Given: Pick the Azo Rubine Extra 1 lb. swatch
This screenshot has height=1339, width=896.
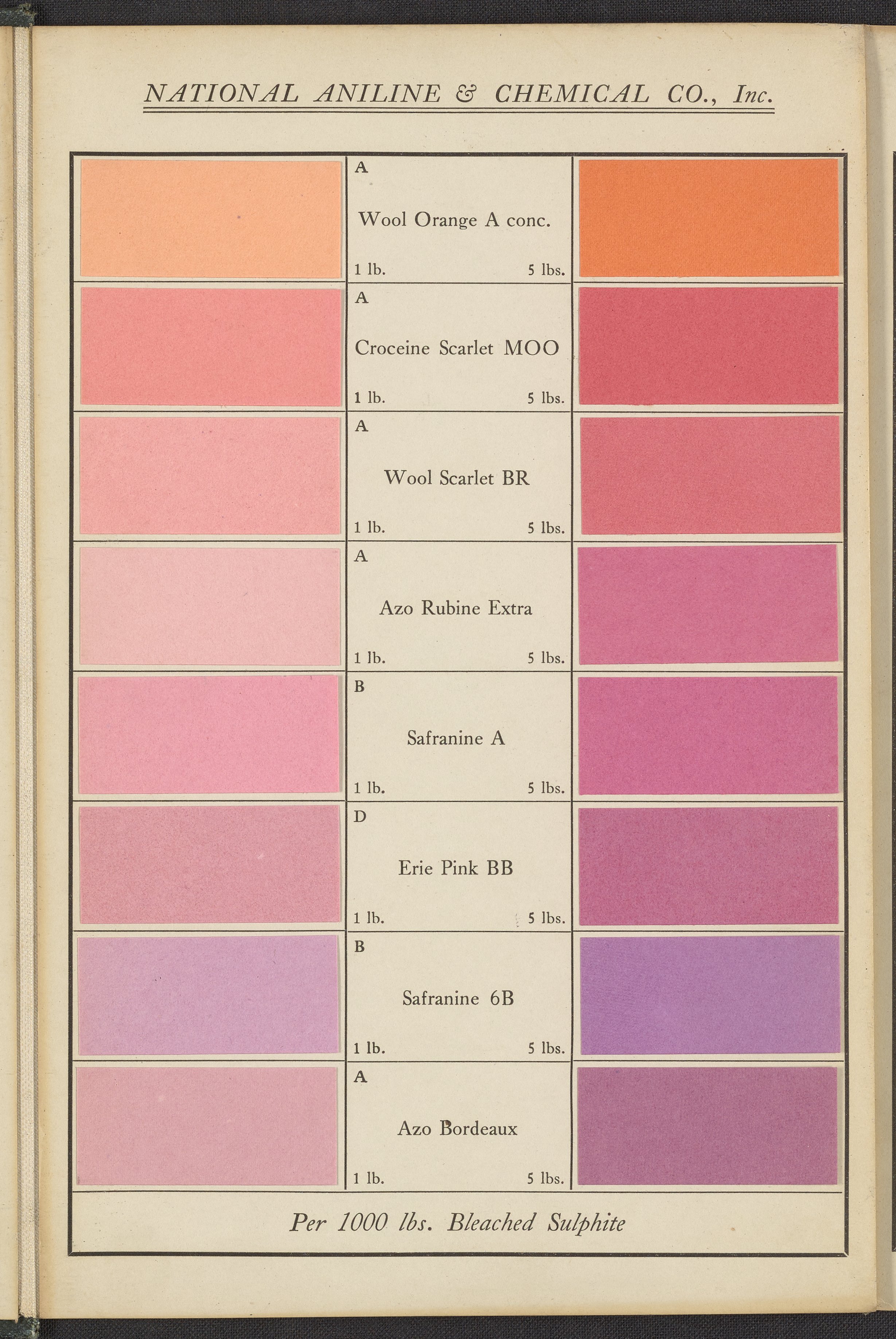Looking at the screenshot, I should click(x=210, y=606).
